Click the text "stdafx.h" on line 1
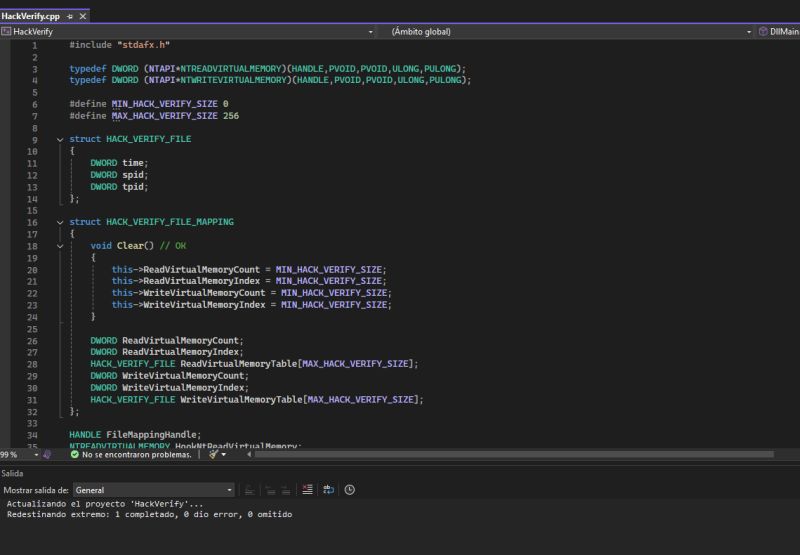The width and height of the screenshot is (800, 555). (x=143, y=45)
